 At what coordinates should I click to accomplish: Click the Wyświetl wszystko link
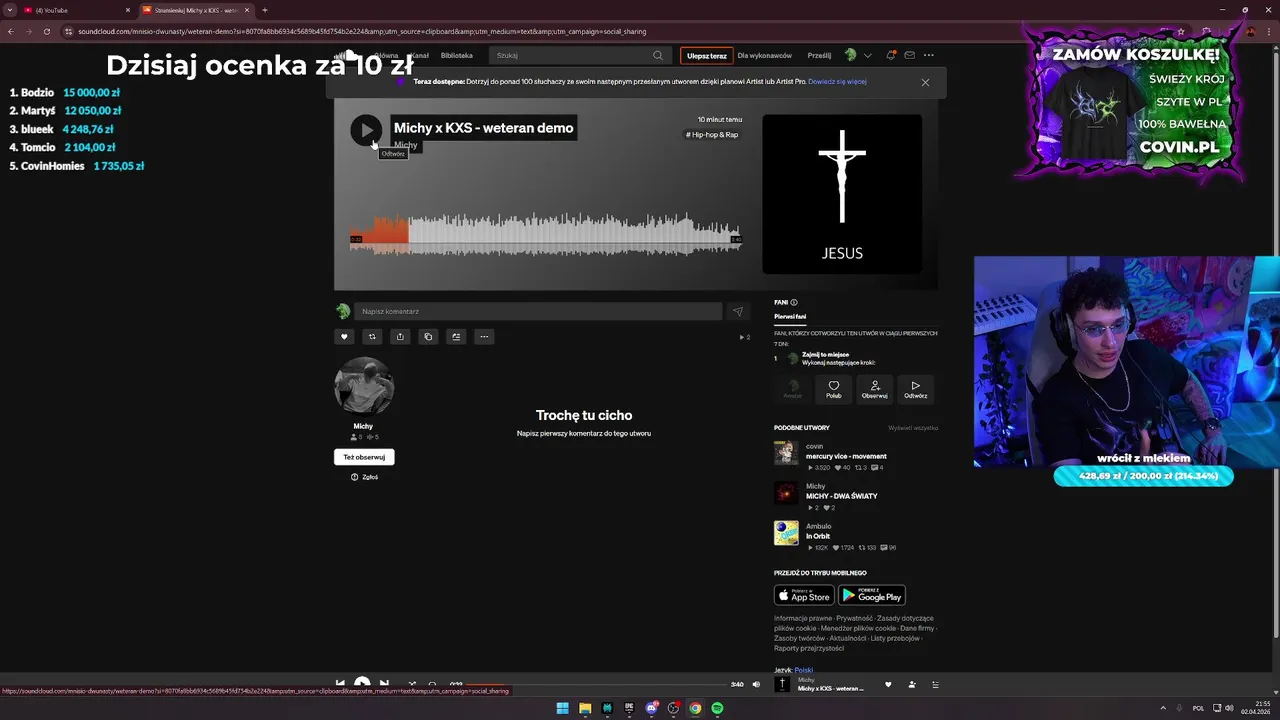point(913,428)
